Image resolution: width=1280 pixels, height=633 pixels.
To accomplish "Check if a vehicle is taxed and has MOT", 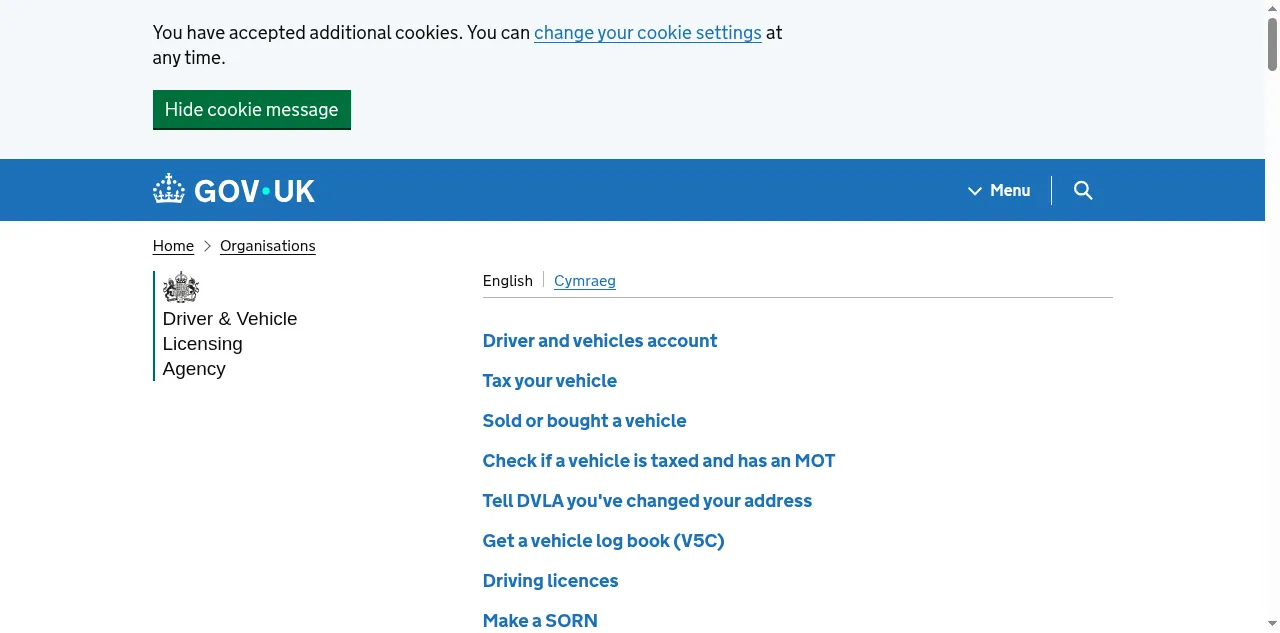I will [658, 461].
